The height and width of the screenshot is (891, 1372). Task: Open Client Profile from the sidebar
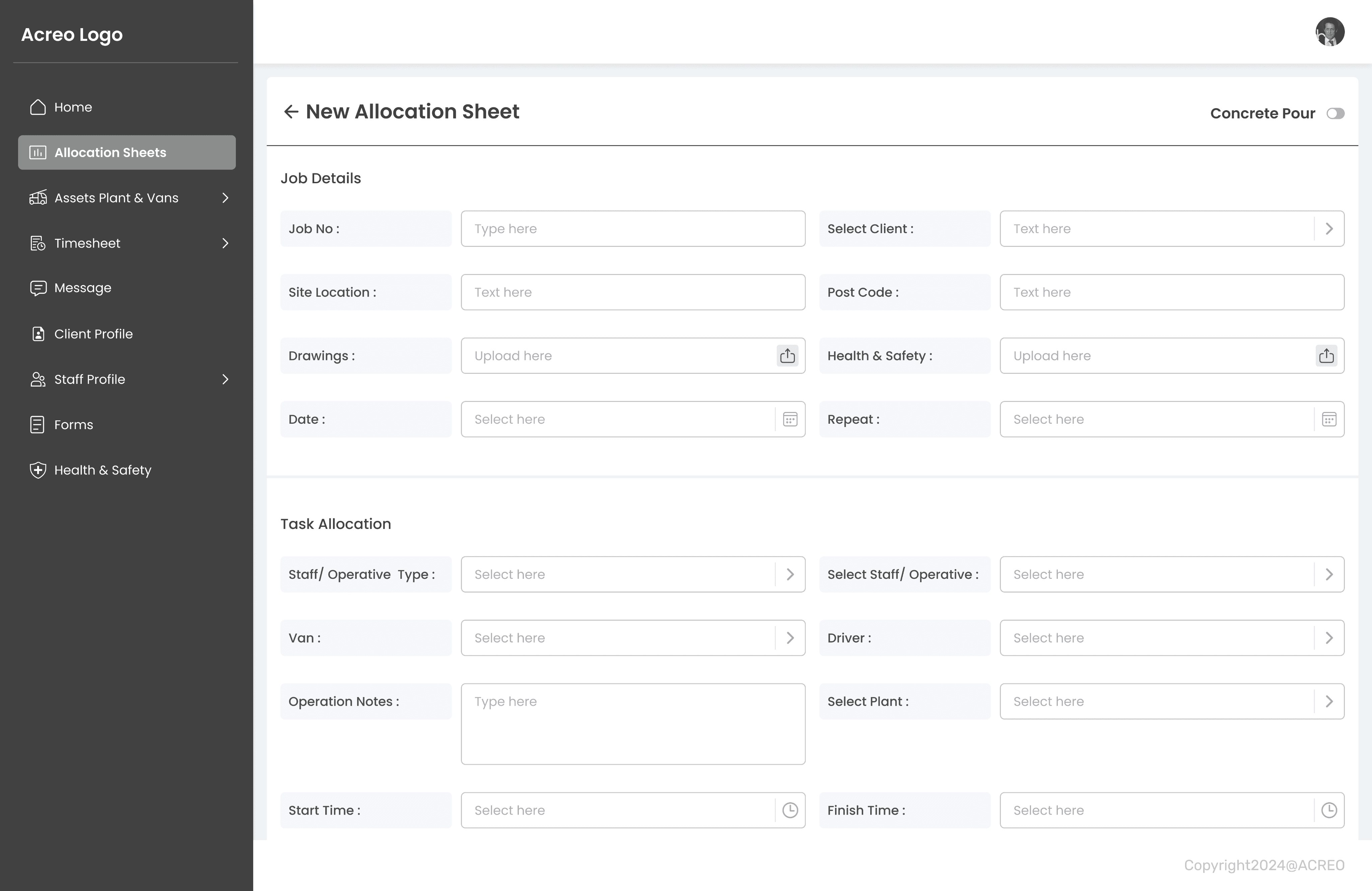93,334
